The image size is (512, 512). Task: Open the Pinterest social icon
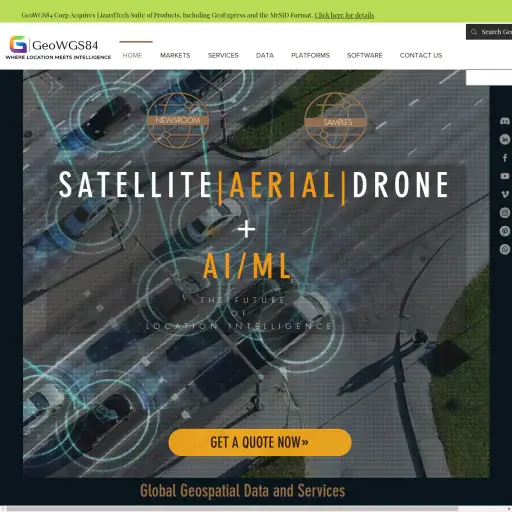coord(505,231)
